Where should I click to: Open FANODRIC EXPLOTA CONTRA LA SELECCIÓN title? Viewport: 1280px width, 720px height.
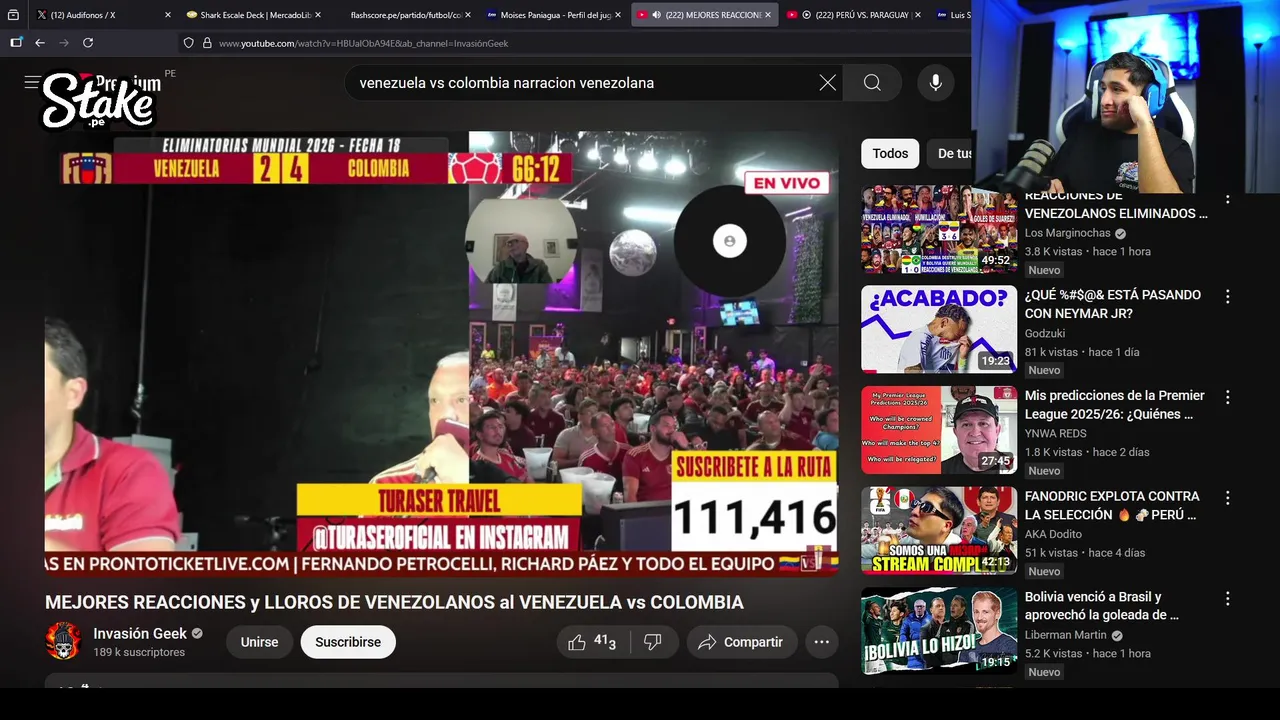coord(1112,505)
